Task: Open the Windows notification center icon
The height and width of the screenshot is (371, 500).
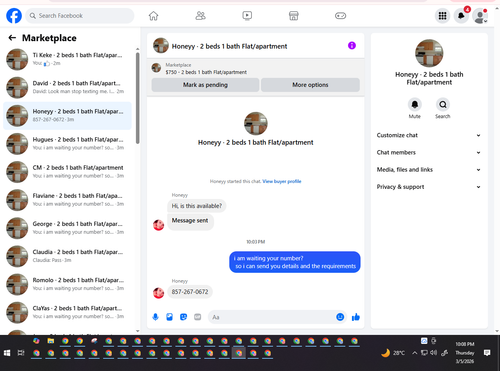Action: point(487,353)
